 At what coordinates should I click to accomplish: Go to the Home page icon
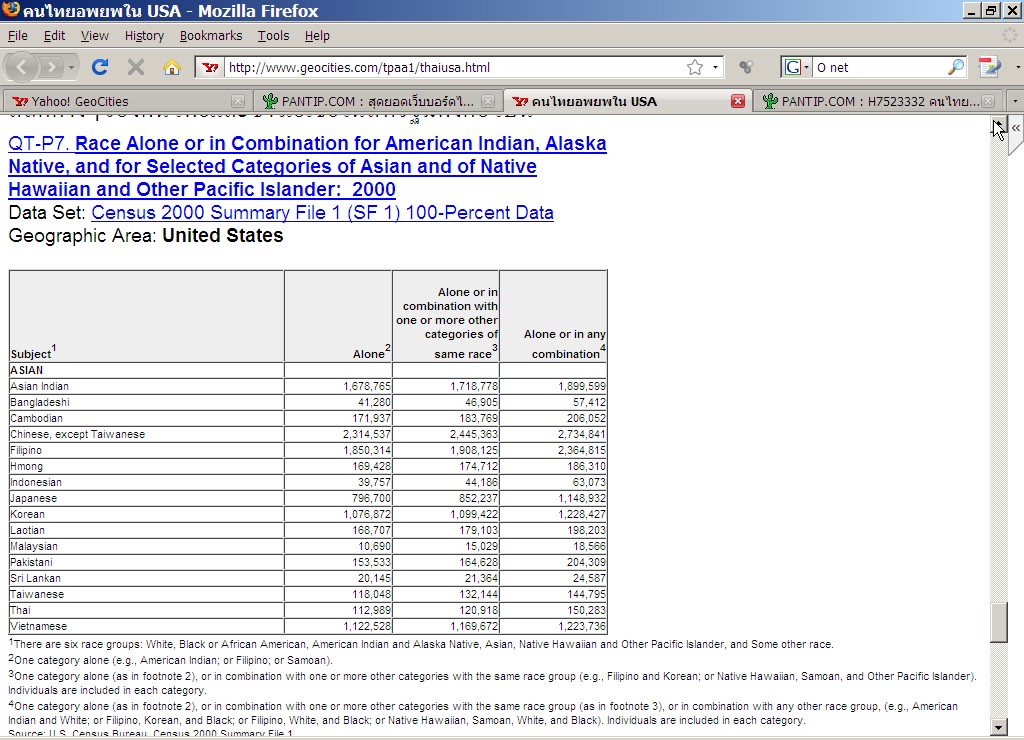coord(172,67)
